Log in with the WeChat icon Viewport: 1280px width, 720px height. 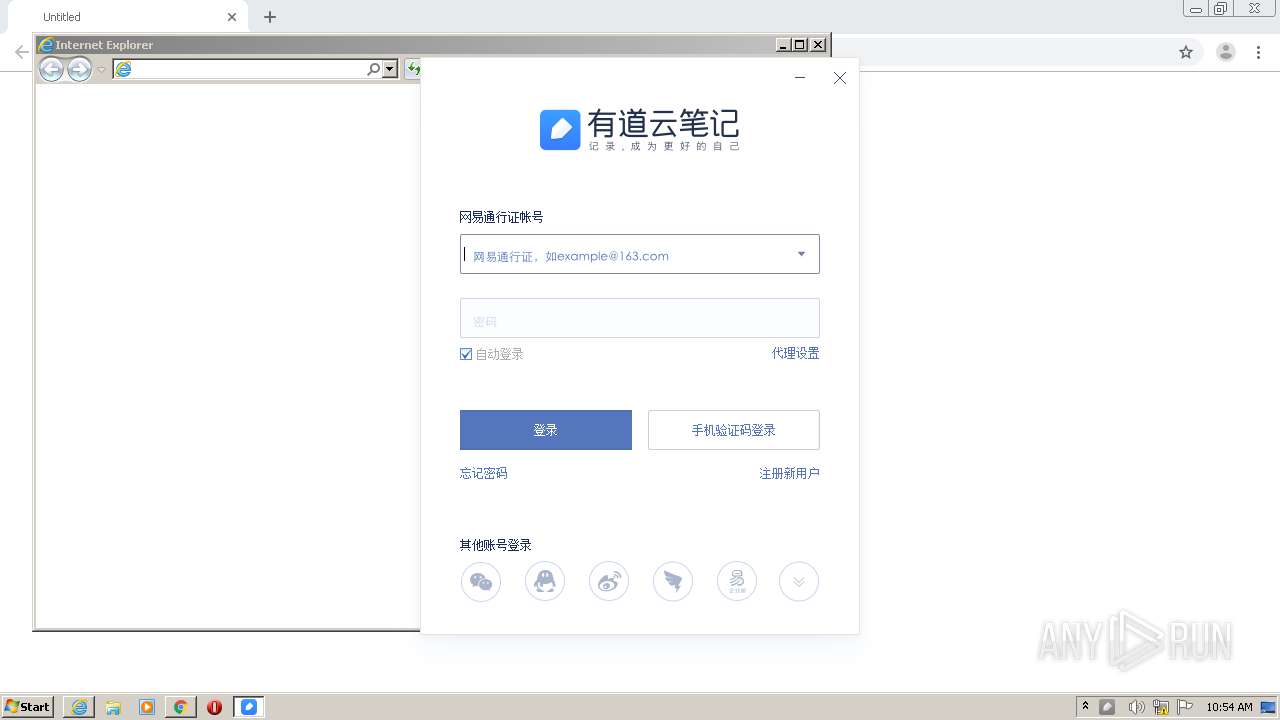(481, 581)
